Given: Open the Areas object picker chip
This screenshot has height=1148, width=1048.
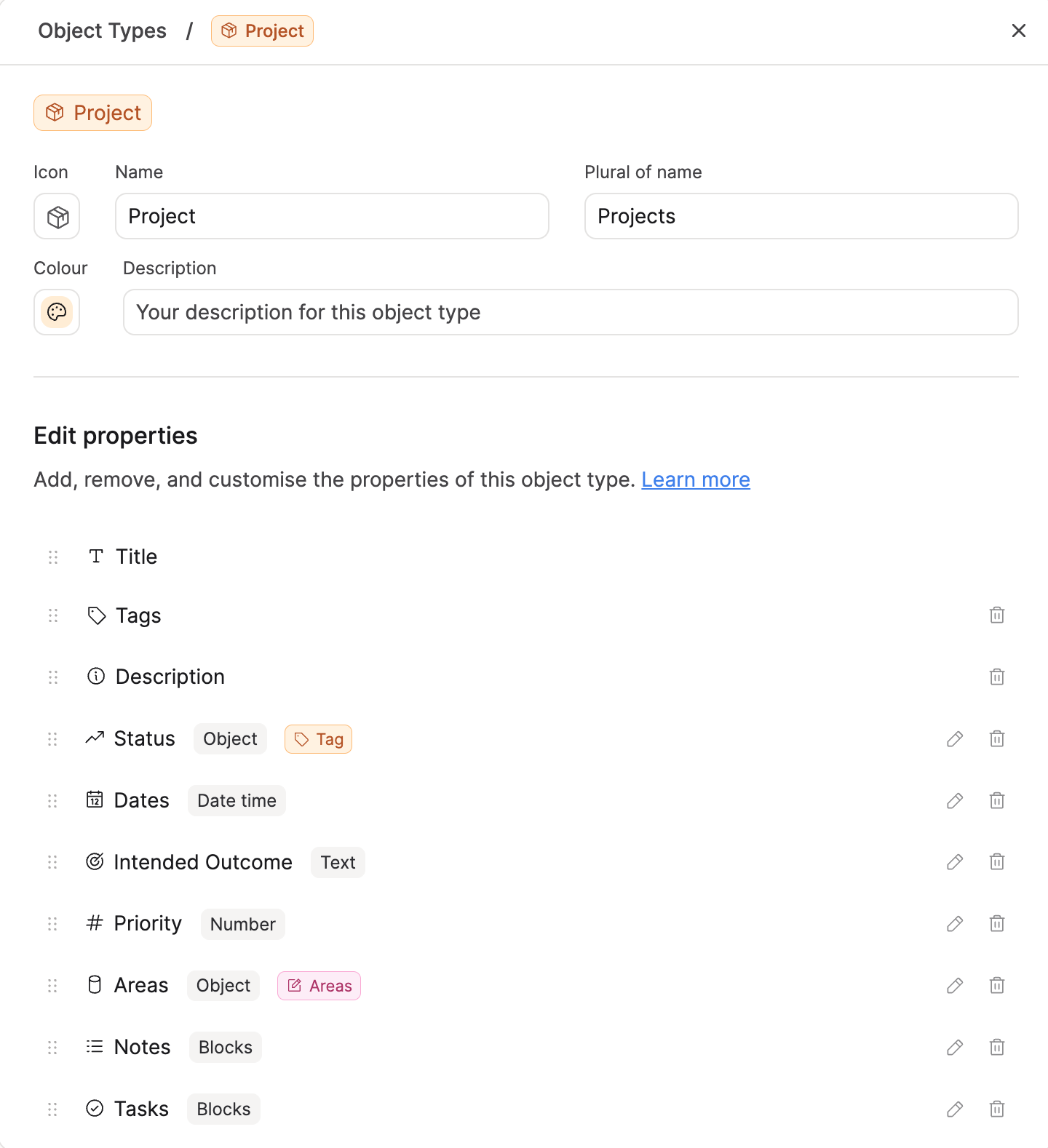Looking at the screenshot, I should click(319, 986).
